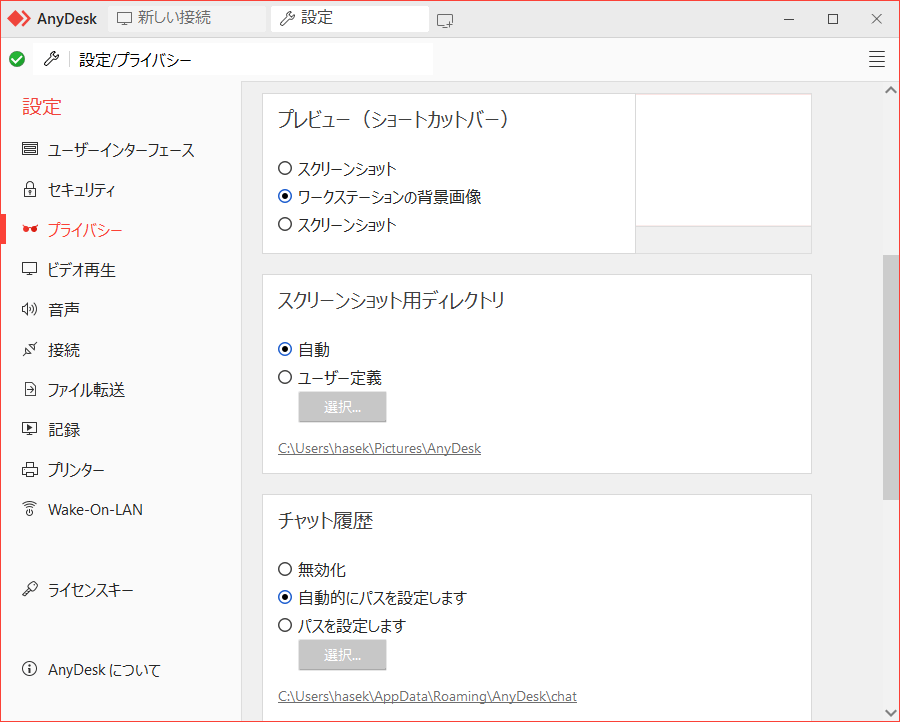The image size is (900, 722).
Task: Click the 接続 plug icon
Action: pyautogui.click(x=30, y=349)
